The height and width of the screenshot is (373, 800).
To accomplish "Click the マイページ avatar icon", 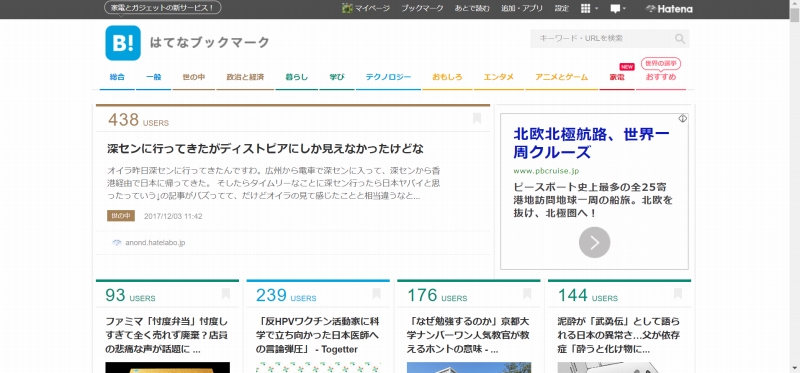I will point(347,8).
